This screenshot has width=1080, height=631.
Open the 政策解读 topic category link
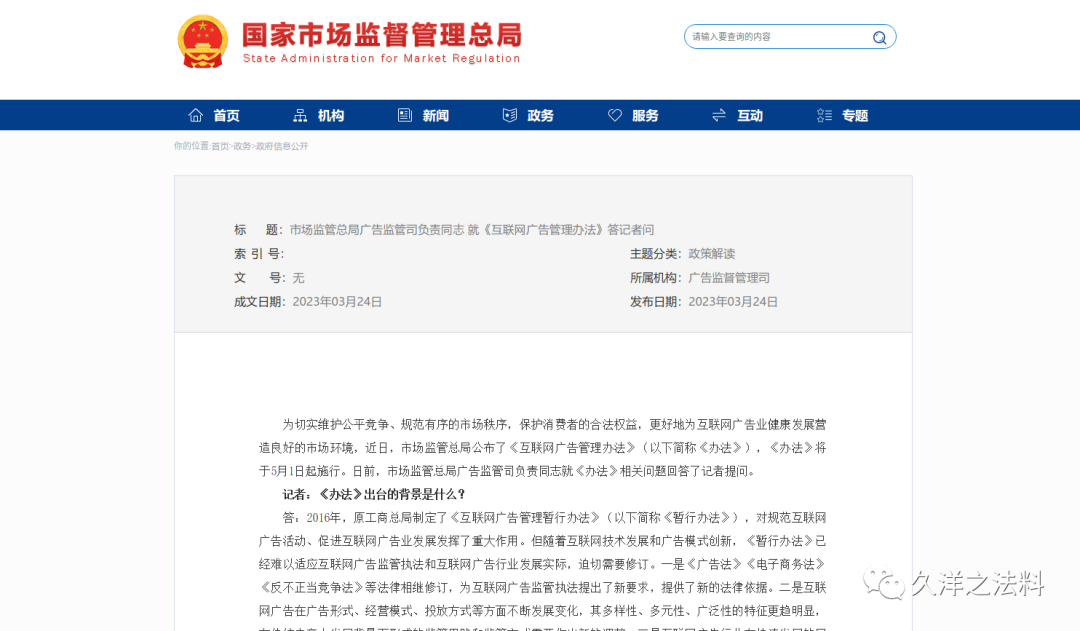click(x=710, y=253)
